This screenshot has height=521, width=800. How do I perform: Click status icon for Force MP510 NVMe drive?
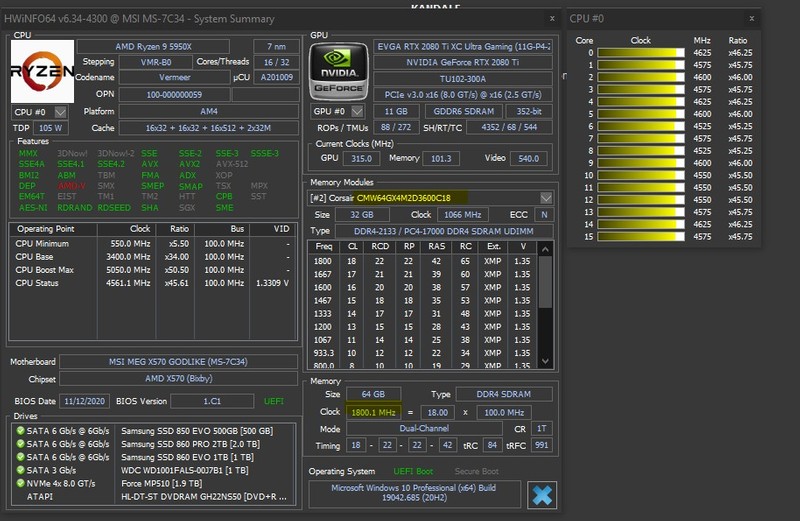[20, 483]
